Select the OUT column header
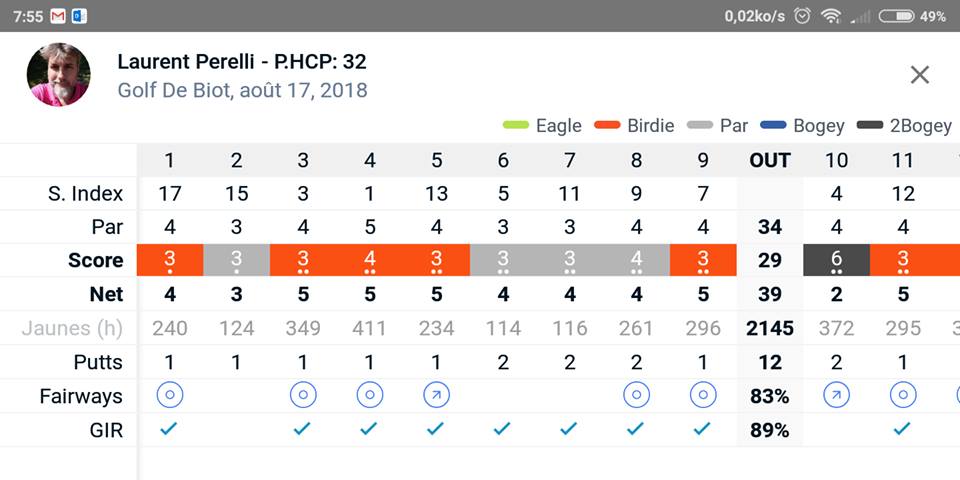 click(770, 160)
